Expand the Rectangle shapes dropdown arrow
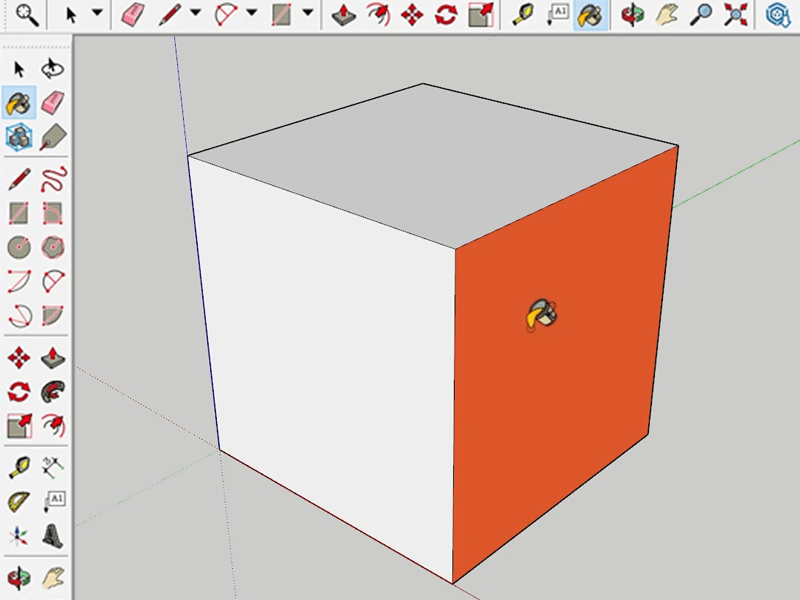This screenshot has height=600, width=800. 308,12
